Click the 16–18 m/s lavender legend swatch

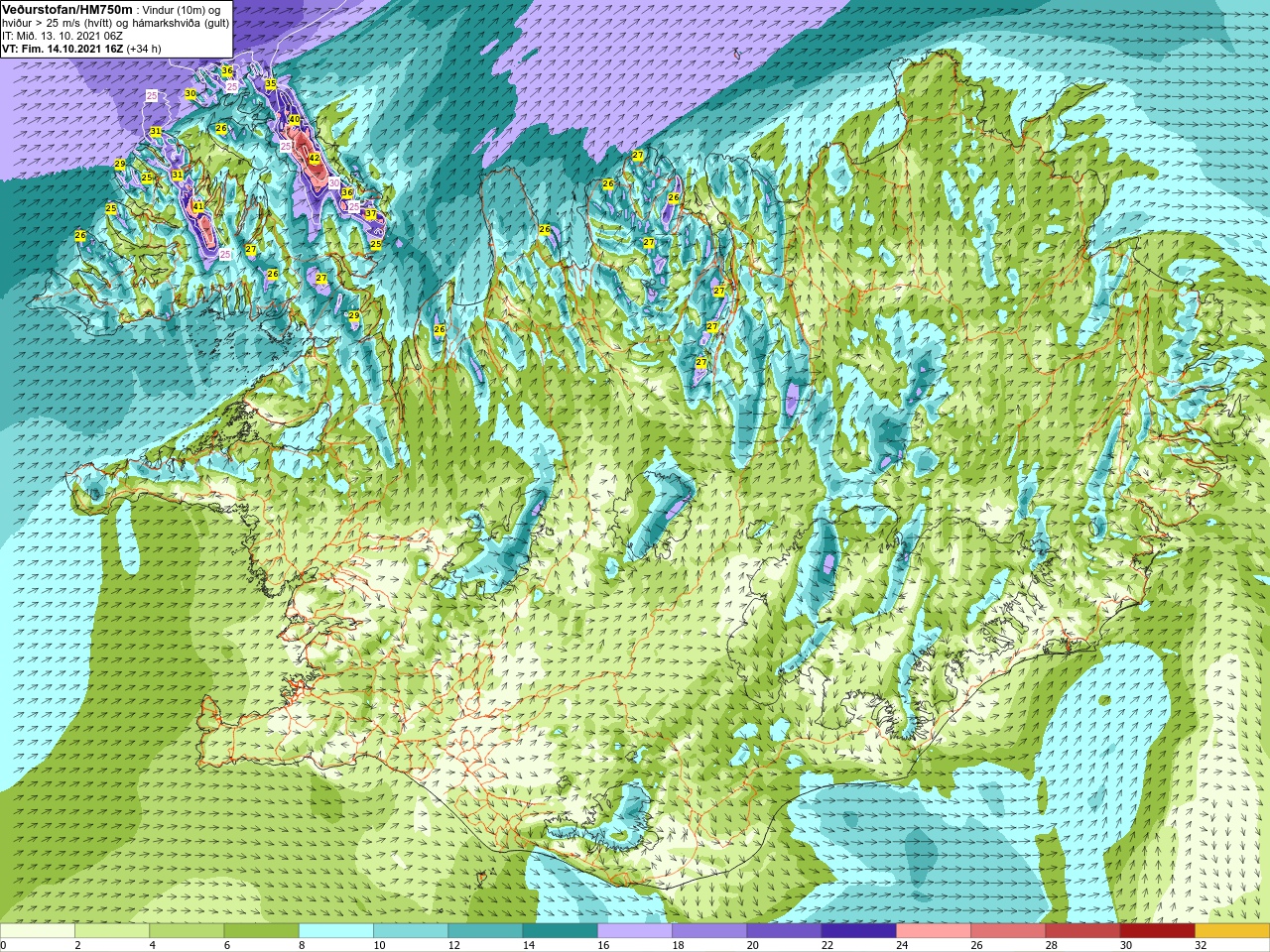click(x=635, y=931)
